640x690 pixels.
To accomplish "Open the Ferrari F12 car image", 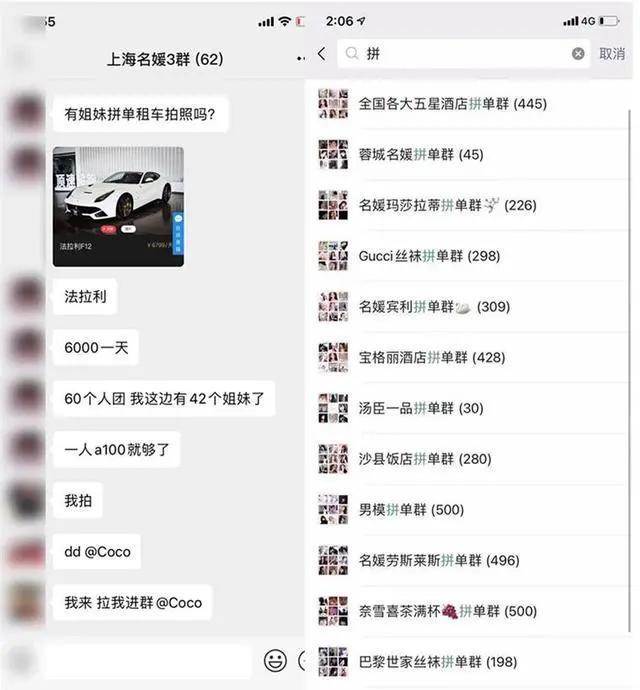I will pyautogui.click(x=118, y=206).
